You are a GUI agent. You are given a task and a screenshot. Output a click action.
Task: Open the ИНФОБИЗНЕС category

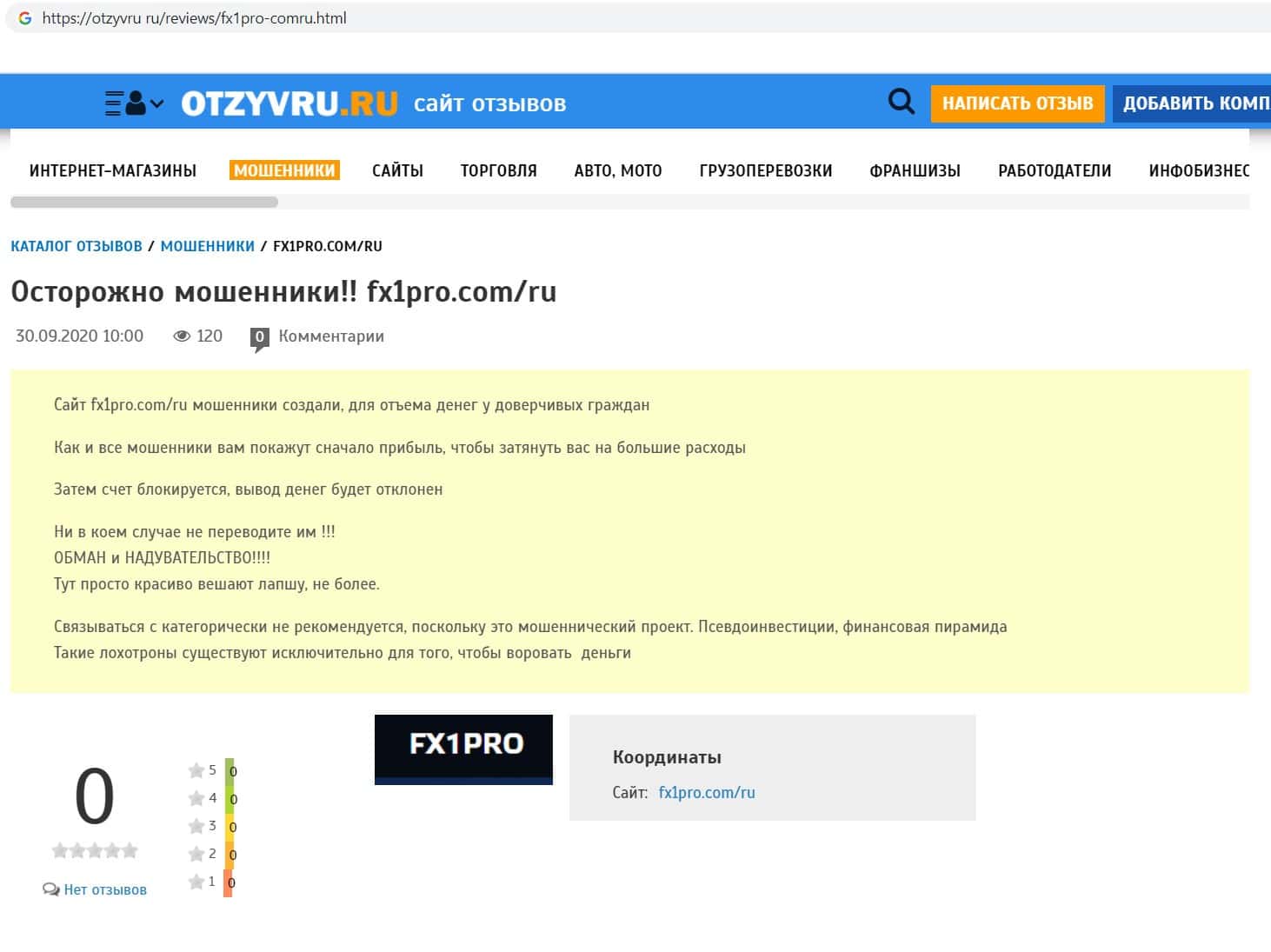[x=1199, y=170]
